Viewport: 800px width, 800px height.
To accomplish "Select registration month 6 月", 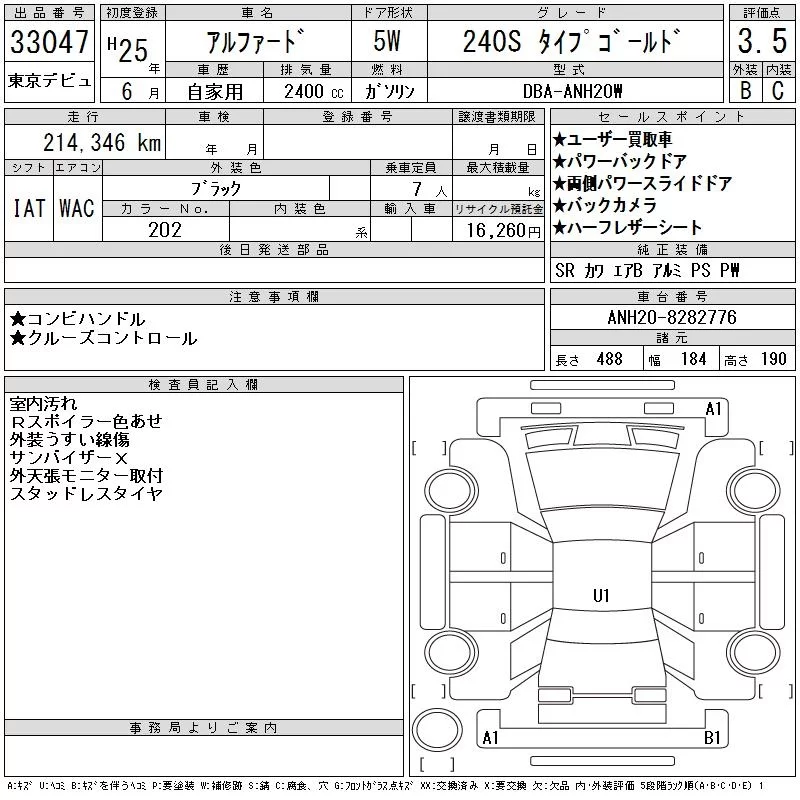I will tap(141, 92).
